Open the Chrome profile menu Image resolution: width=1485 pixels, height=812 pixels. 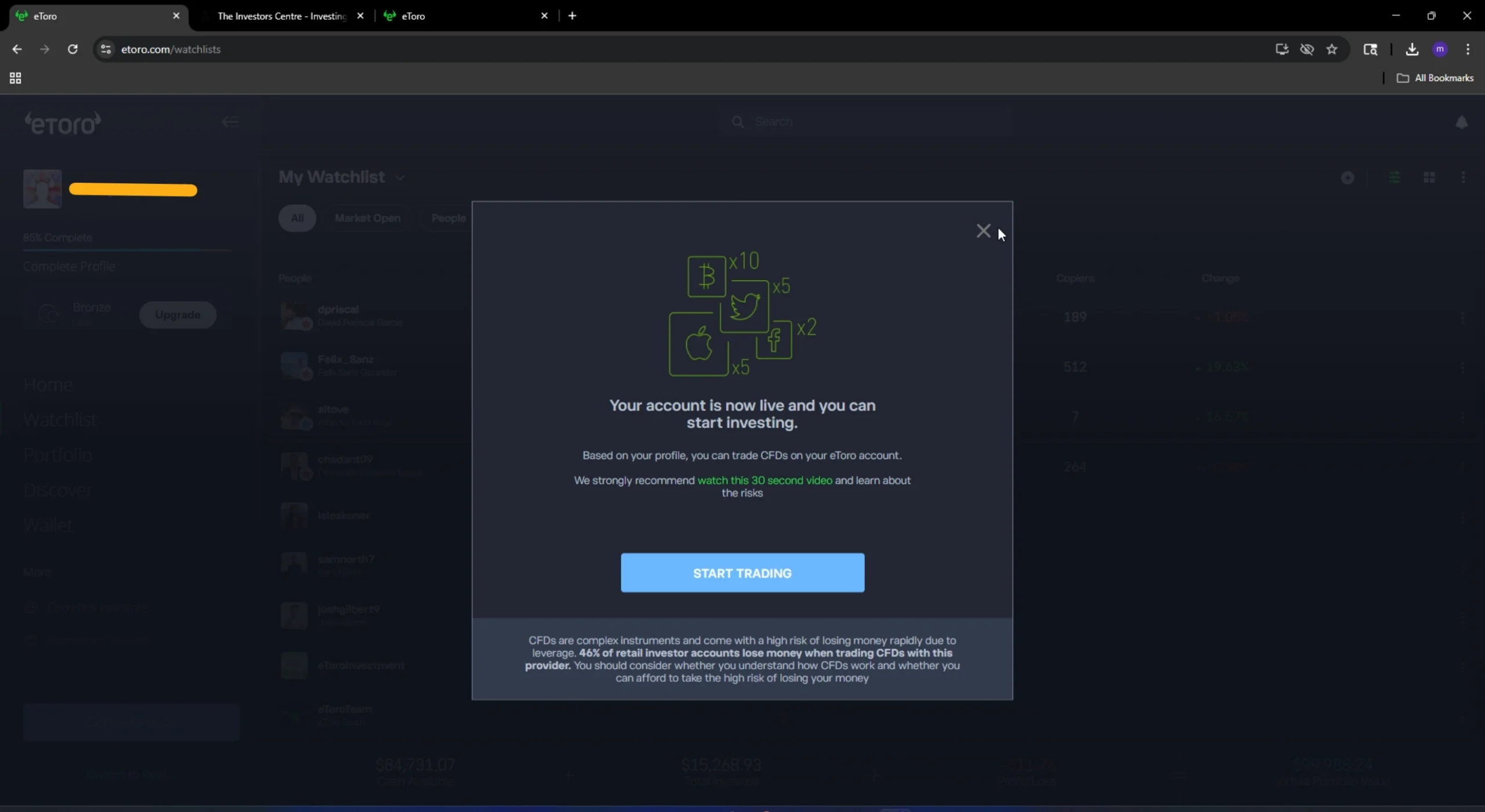1440,49
